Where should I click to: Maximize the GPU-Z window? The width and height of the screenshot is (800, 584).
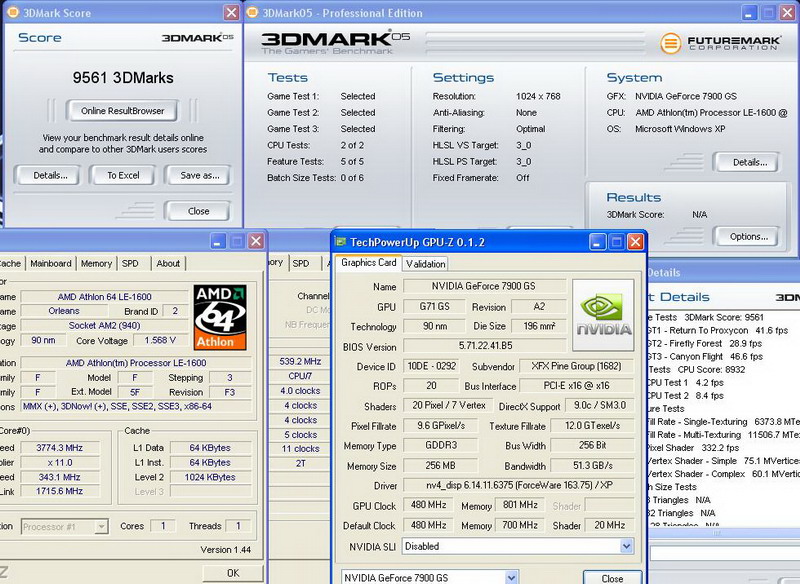(616, 242)
